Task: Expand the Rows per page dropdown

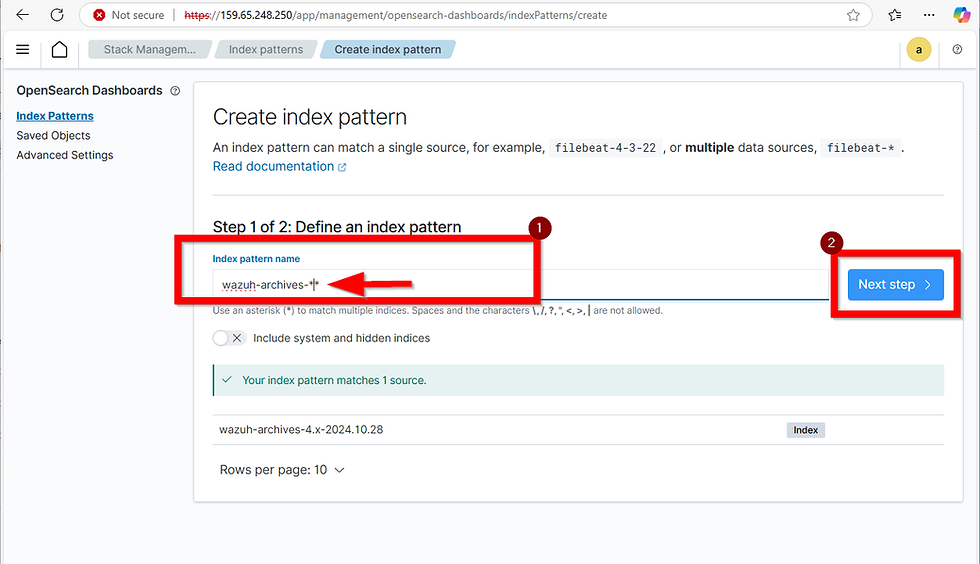Action: (282, 470)
